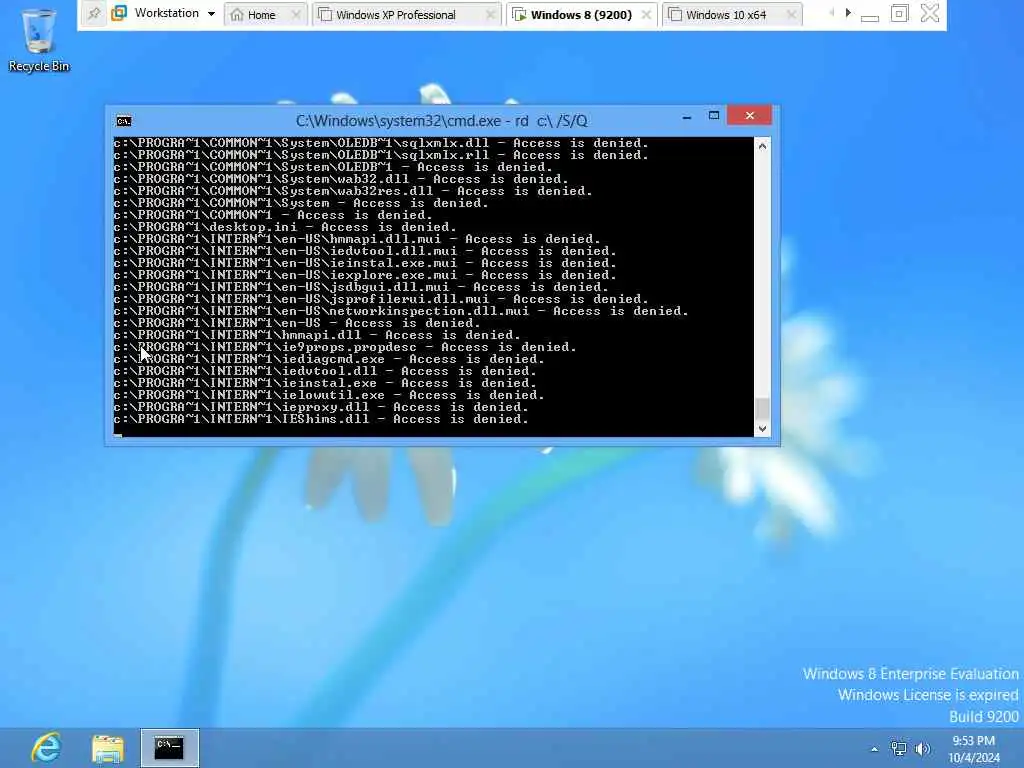
Task: Click the line containing iexplore.exe.mui
Action: coord(364,275)
